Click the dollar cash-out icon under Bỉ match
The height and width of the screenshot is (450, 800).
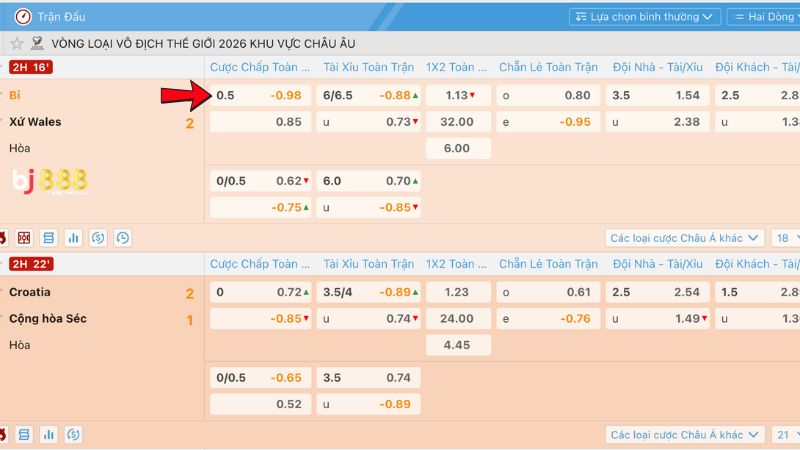coord(98,238)
